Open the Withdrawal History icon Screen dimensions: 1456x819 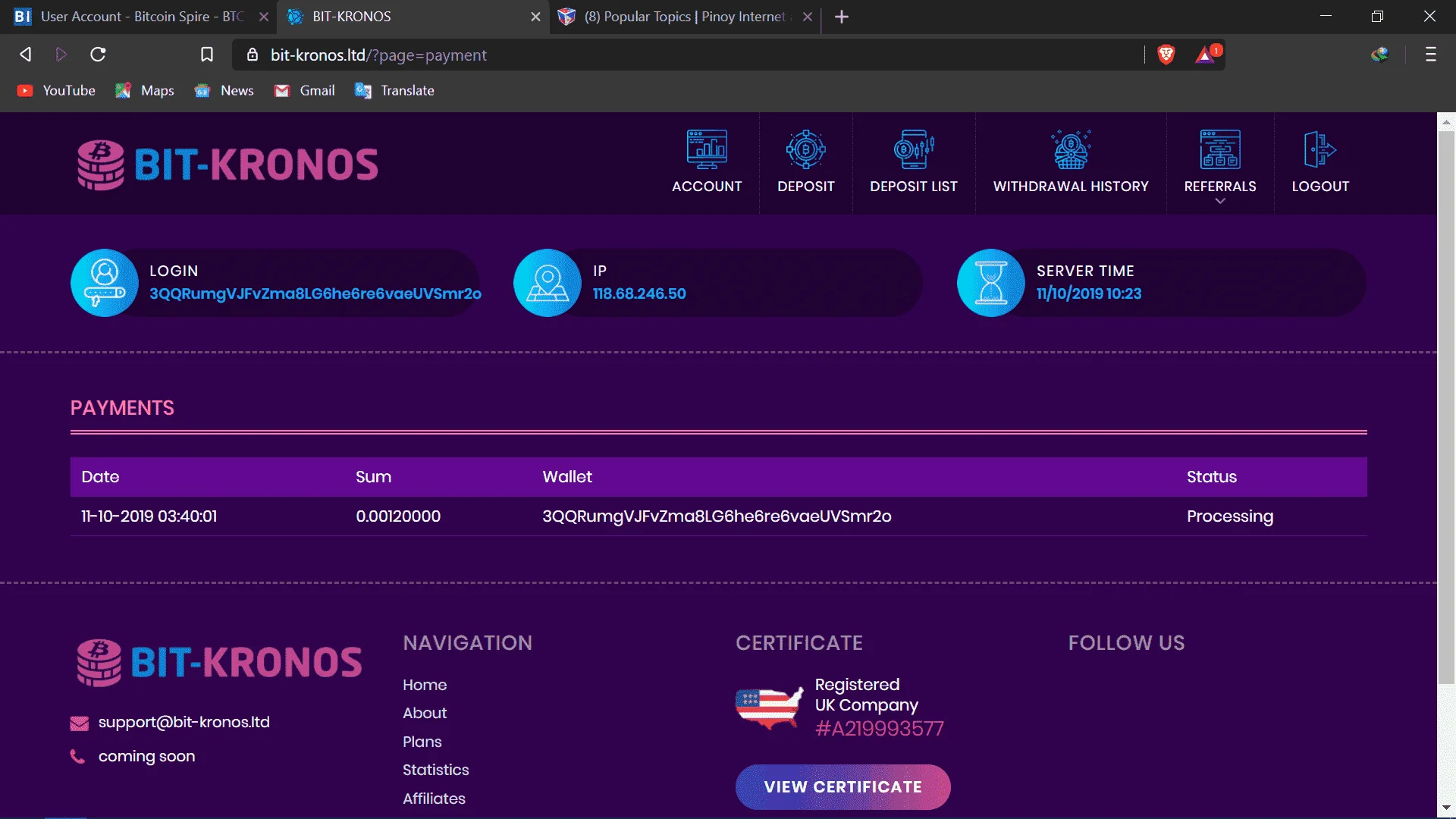point(1071,149)
